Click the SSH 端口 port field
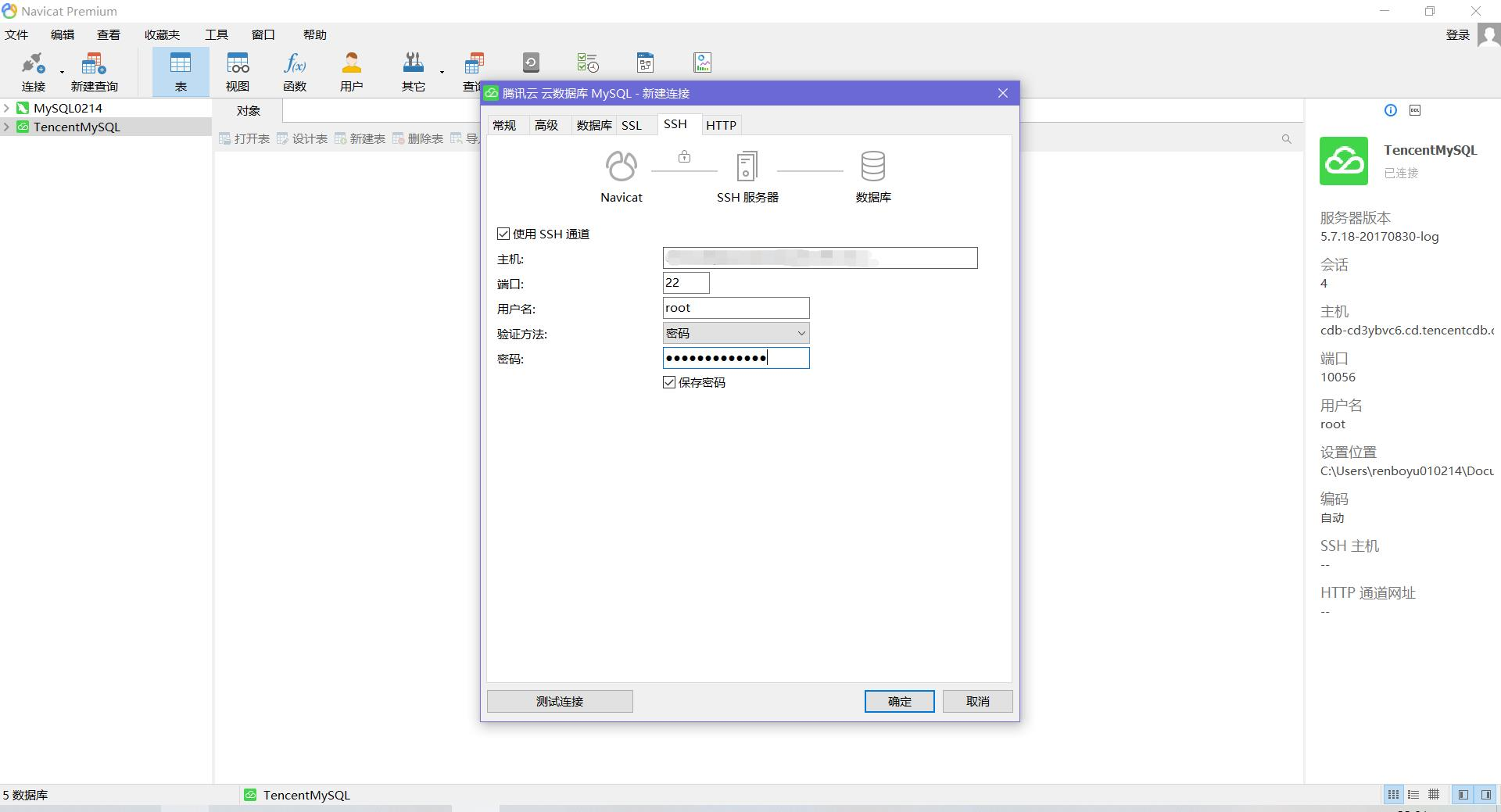This screenshot has width=1501, height=812. tap(686, 283)
